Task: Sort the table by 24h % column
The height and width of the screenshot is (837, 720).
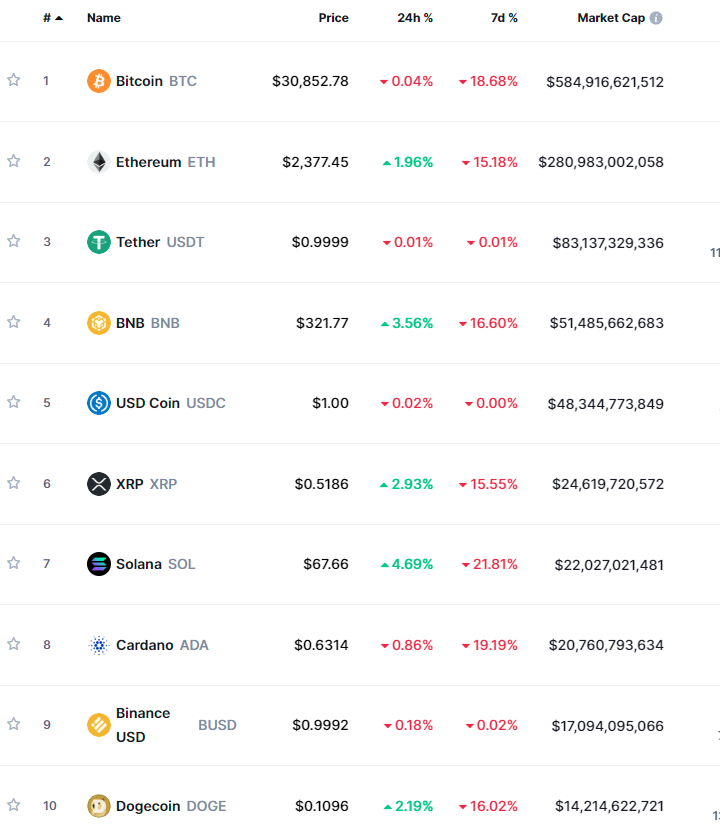Action: 415,18
